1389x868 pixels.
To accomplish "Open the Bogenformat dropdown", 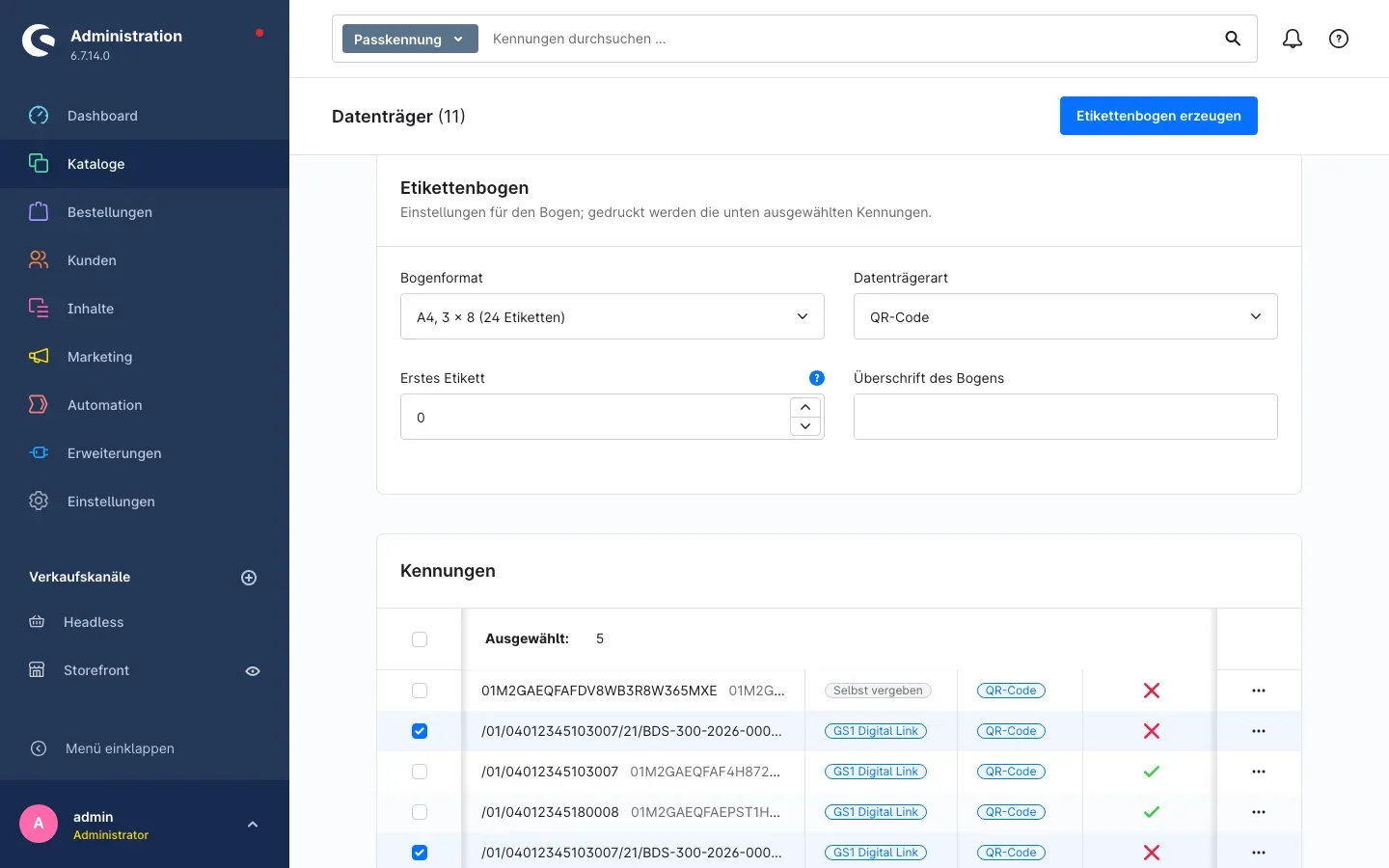I will click(x=613, y=316).
